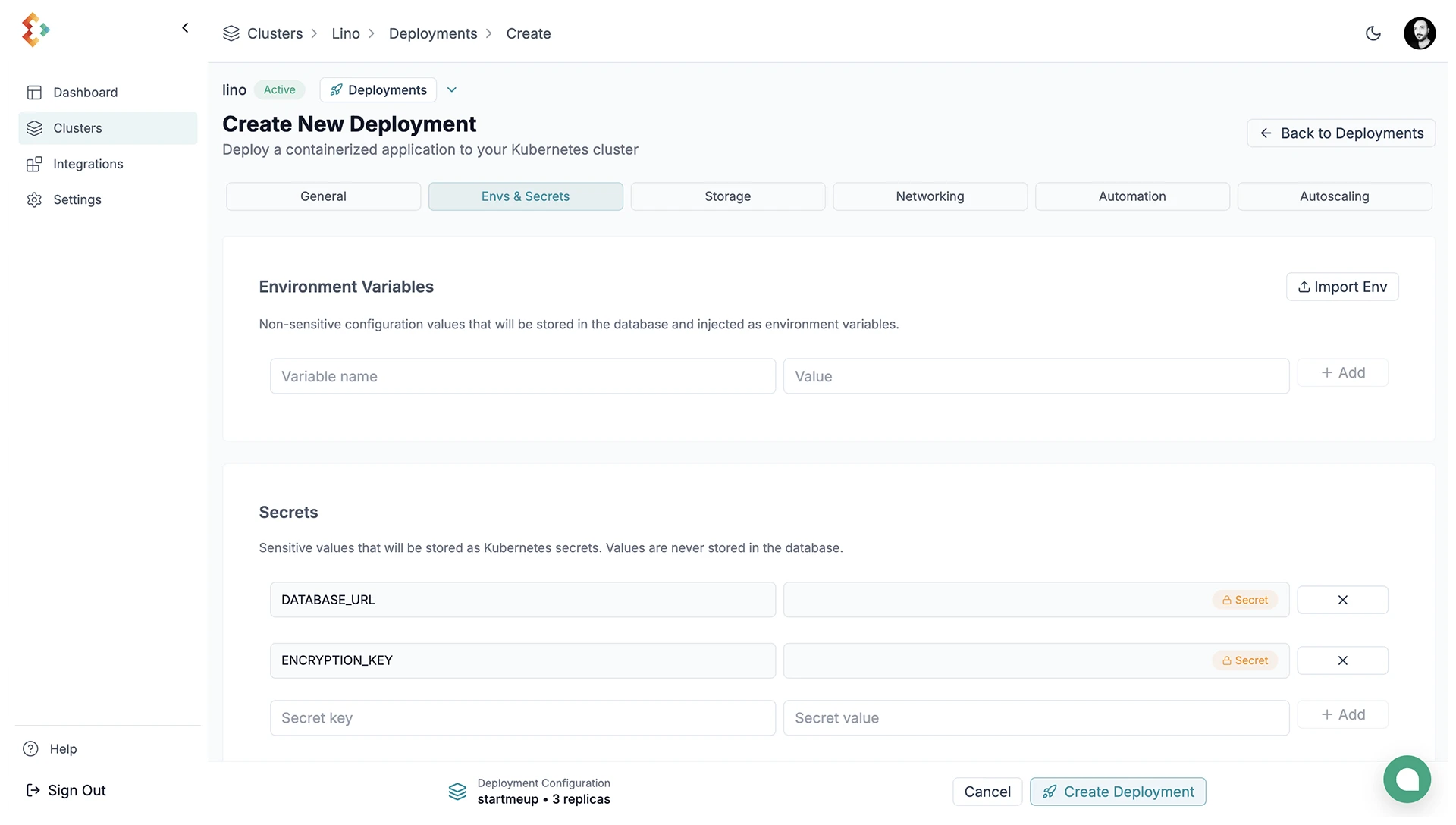Open the Autoscaling tab
Image resolution: width=1456 pixels, height=825 pixels.
pos(1334,196)
